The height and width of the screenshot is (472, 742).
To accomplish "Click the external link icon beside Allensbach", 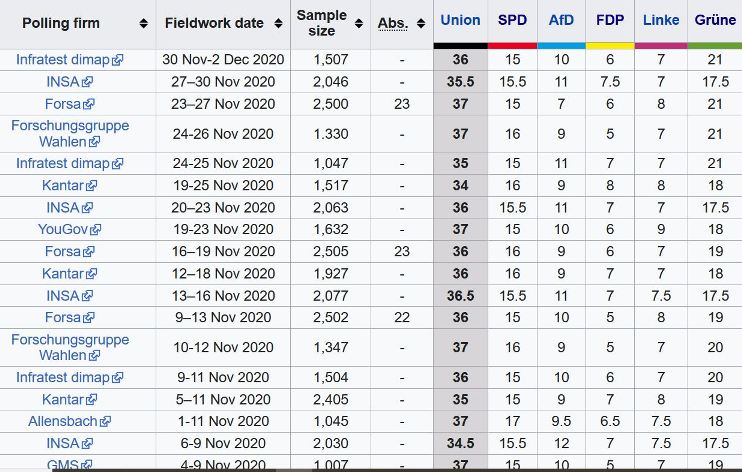I will (106, 421).
